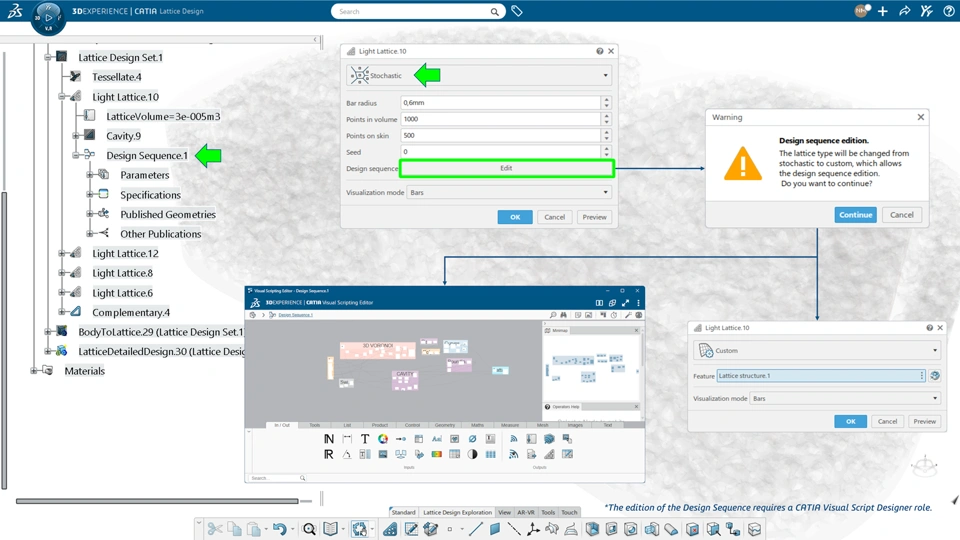Click the Lattice structure.1 Feature field
This screenshot has width=960, height=540.
point(820,375)
